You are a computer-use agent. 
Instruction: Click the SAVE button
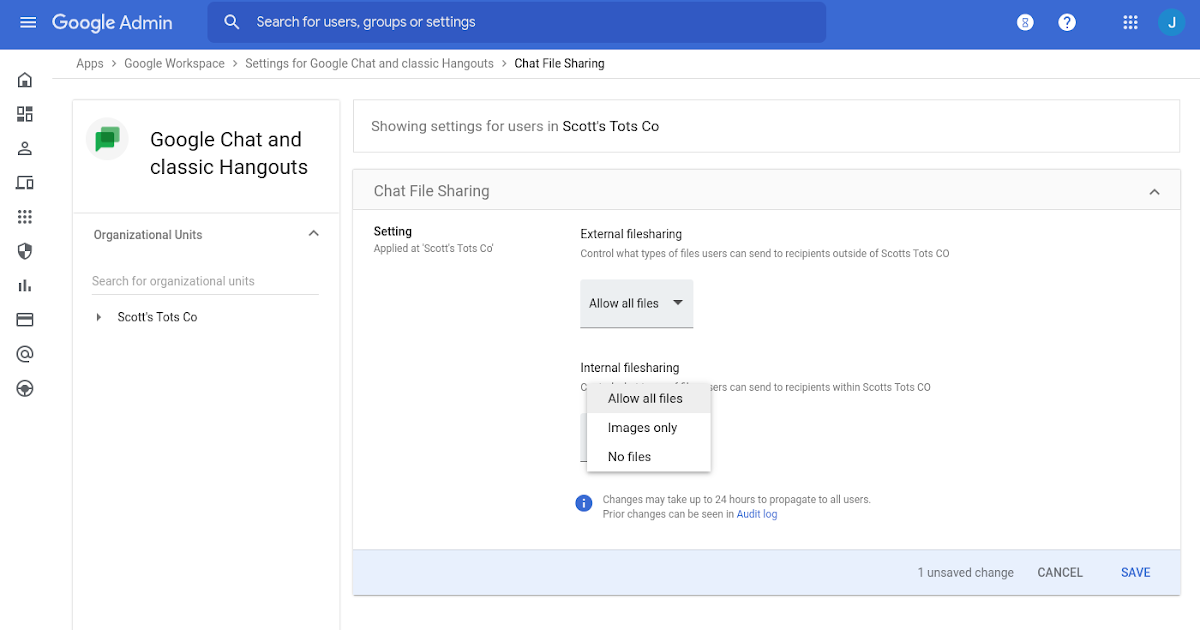(1135, 573)
